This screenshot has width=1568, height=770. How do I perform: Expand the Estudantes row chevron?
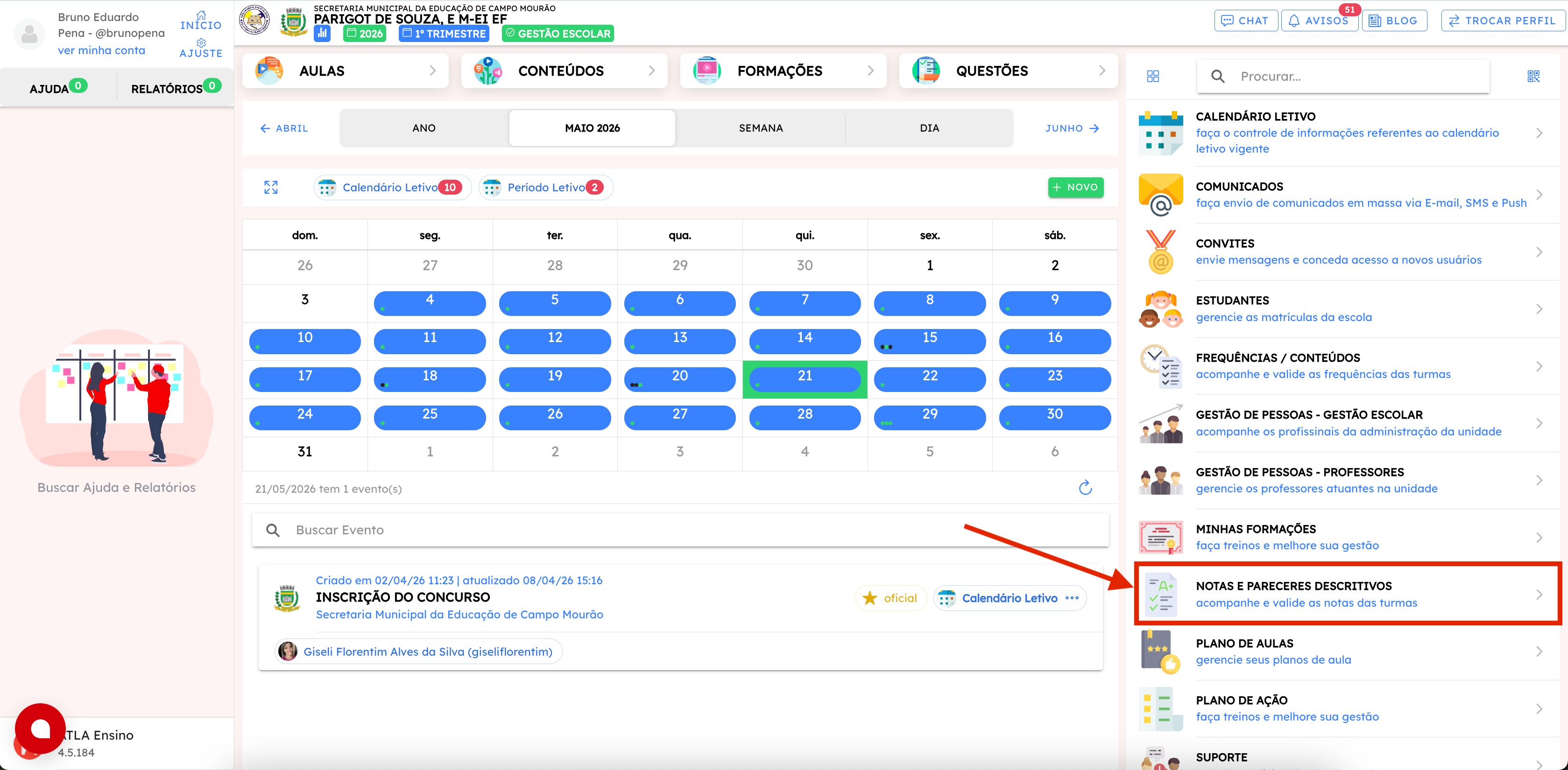click(1540, 309)
